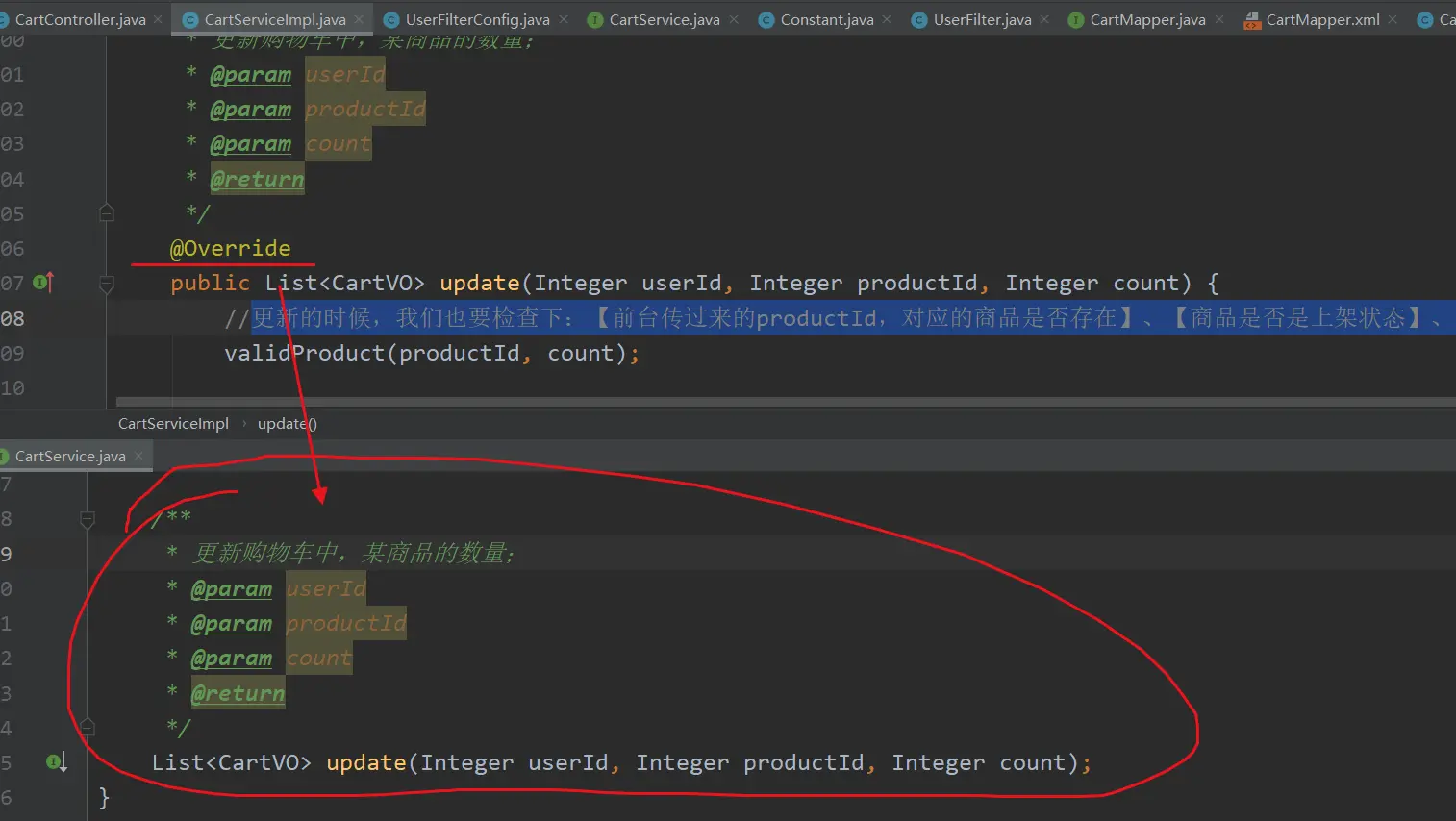
Task: Click the implements-method gutter icon beside update in CartServiceImpl
Action: click(43, 283)
